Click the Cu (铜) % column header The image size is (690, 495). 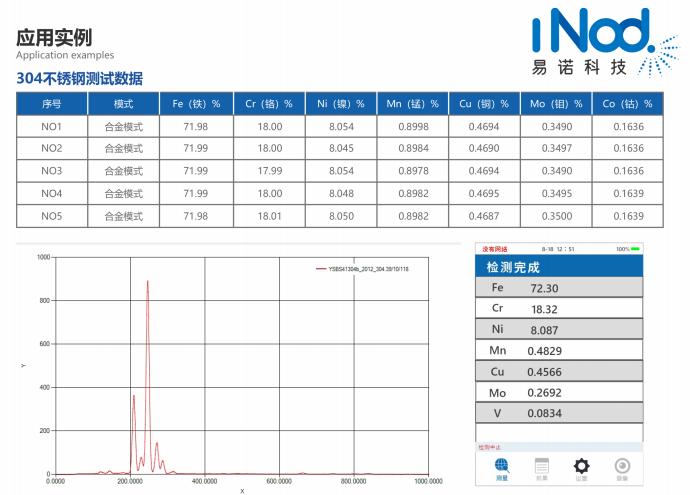[x=484, y=104]
